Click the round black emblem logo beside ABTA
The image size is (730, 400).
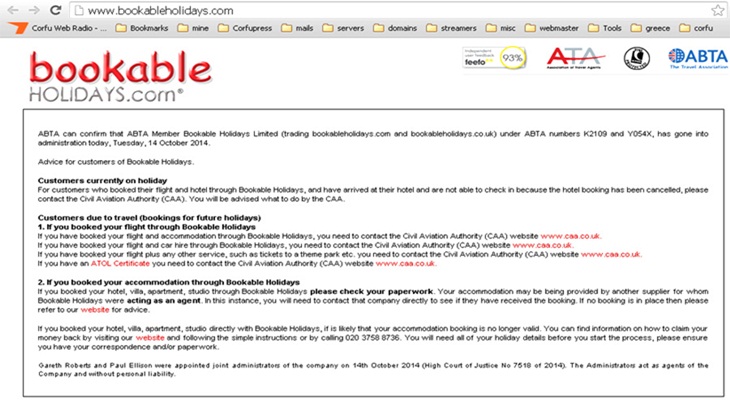(x=636, y=59)
